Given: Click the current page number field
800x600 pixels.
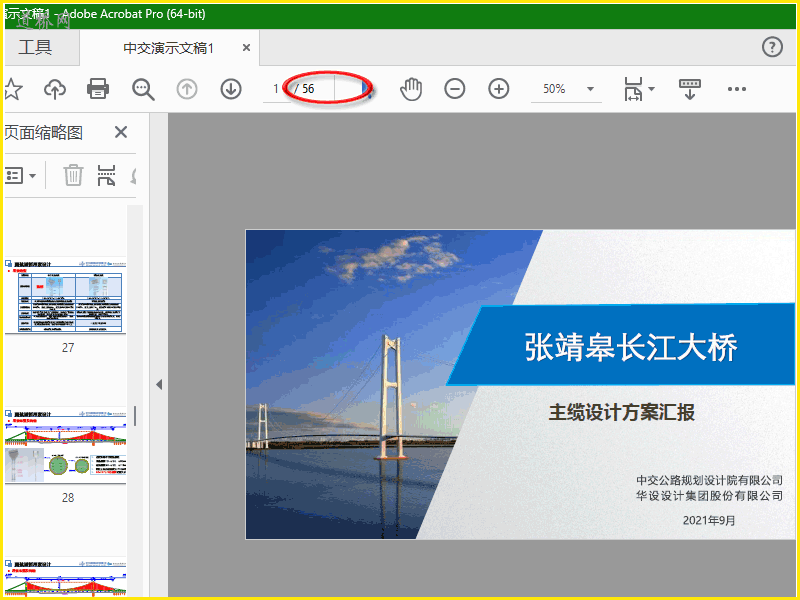Looking at the screenshot, I should (x=275, y=89).
